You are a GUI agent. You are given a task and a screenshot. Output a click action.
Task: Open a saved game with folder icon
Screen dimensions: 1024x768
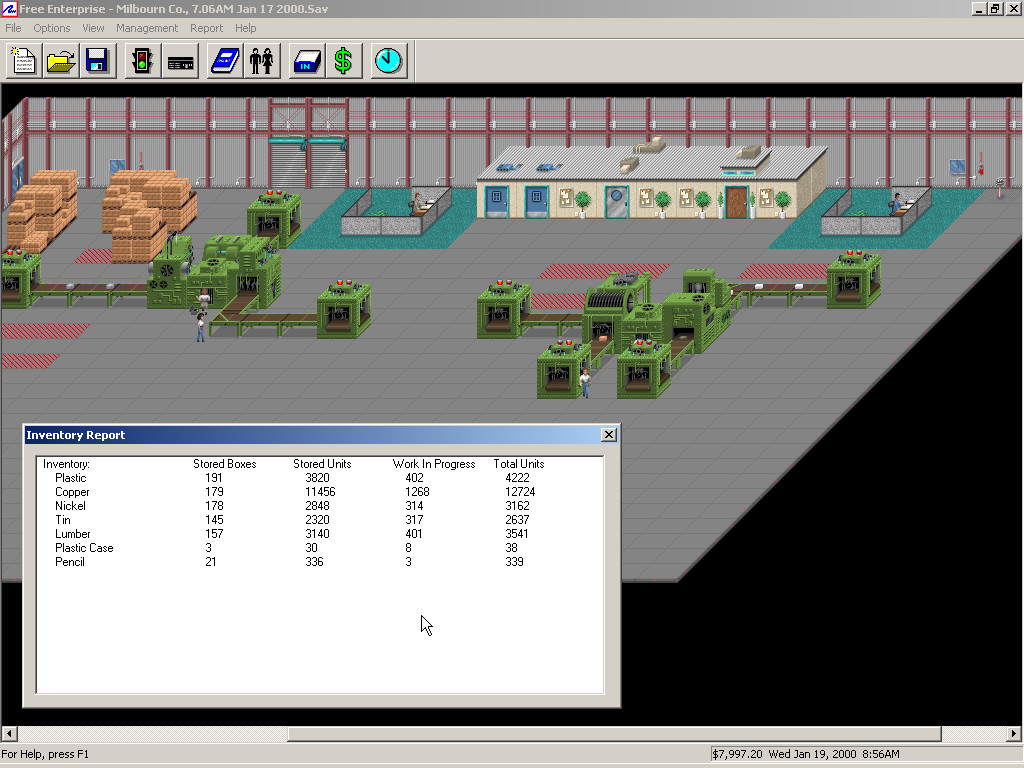coord(61,61)
